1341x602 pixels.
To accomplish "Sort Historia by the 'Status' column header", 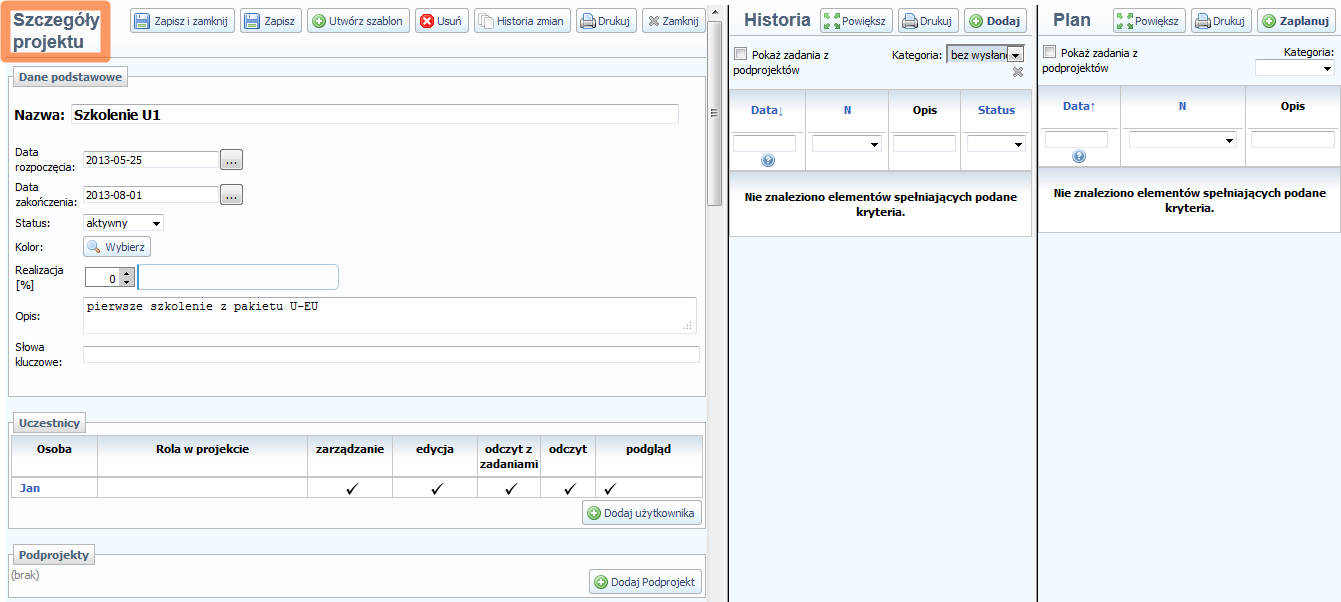I will [996, 110].
